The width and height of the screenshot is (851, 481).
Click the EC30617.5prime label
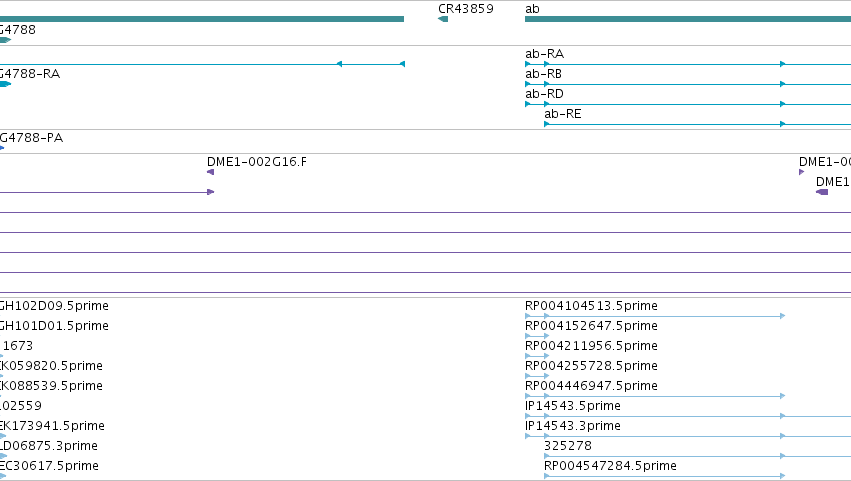tap(49, 466)
